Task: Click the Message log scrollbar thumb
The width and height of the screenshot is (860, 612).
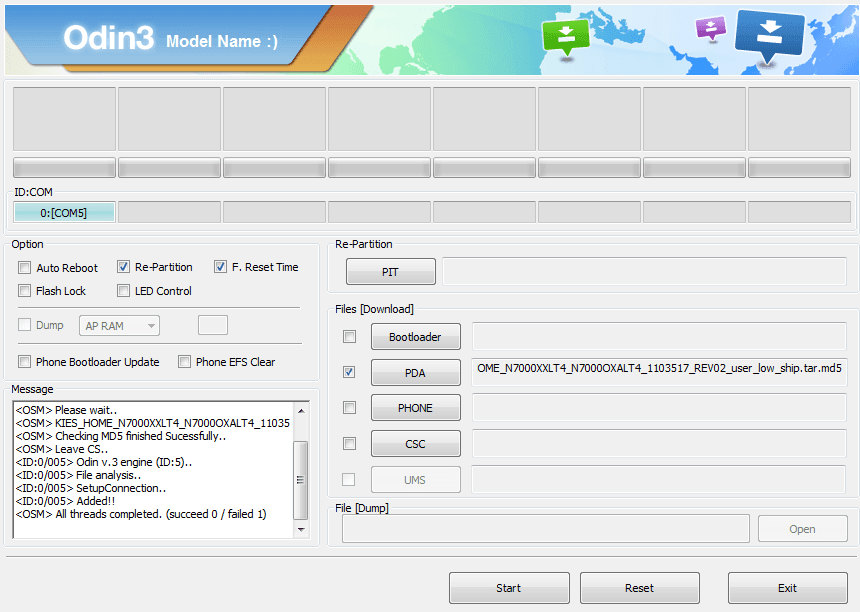Action: point(301,480)
